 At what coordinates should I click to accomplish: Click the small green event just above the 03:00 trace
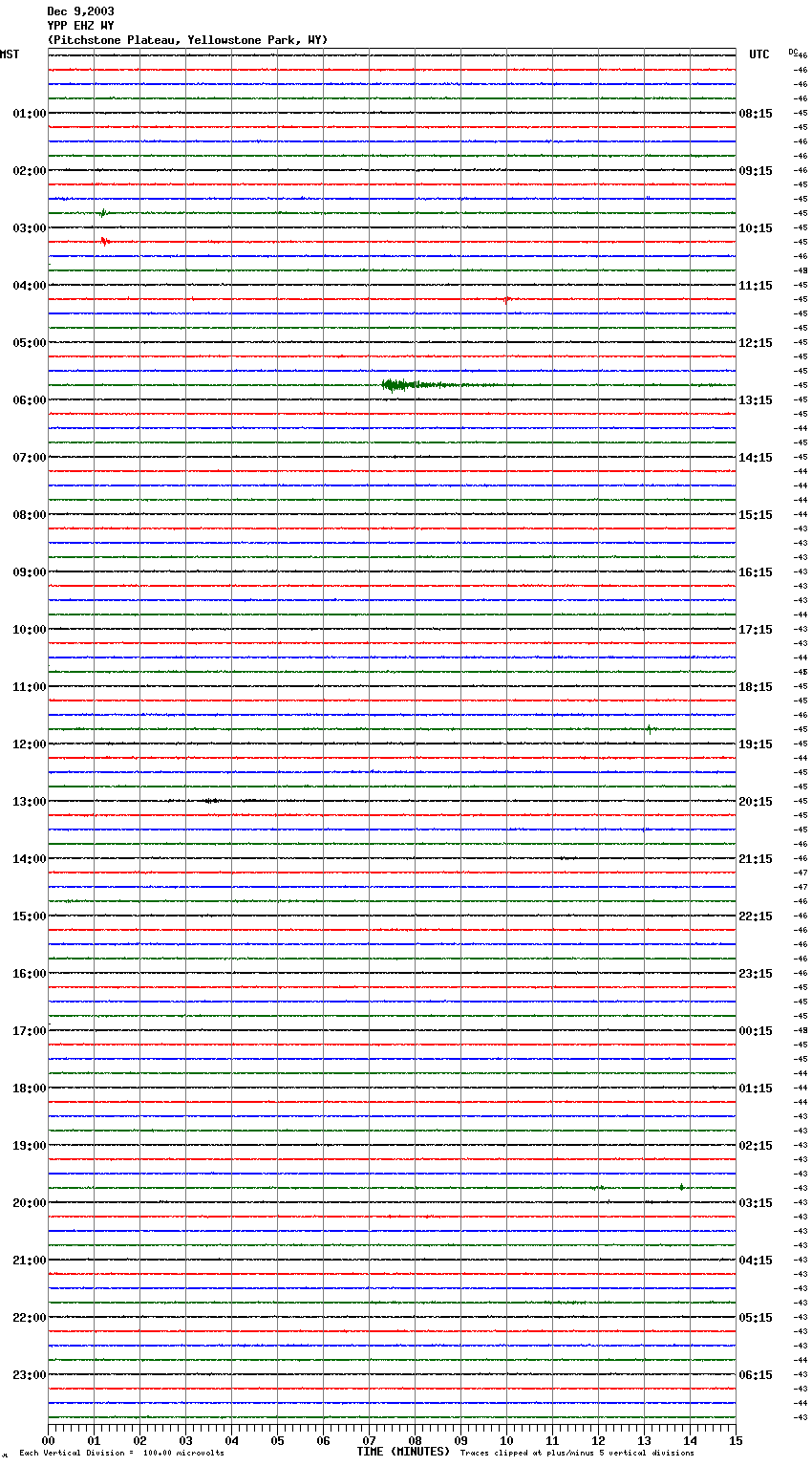(x=103, y=213)
